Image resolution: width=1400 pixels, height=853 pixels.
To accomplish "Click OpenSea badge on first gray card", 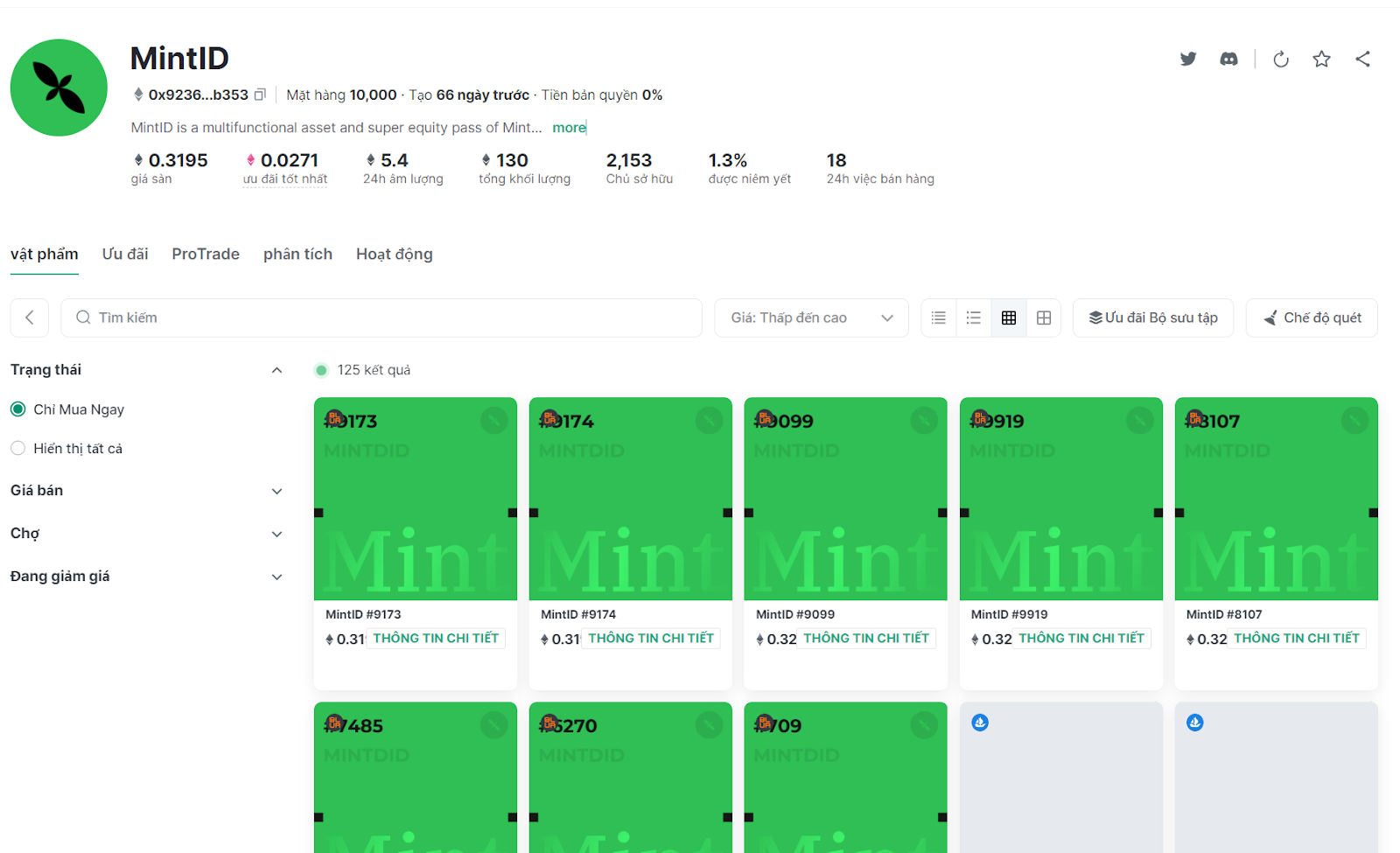I will click(x=980, y=723).
